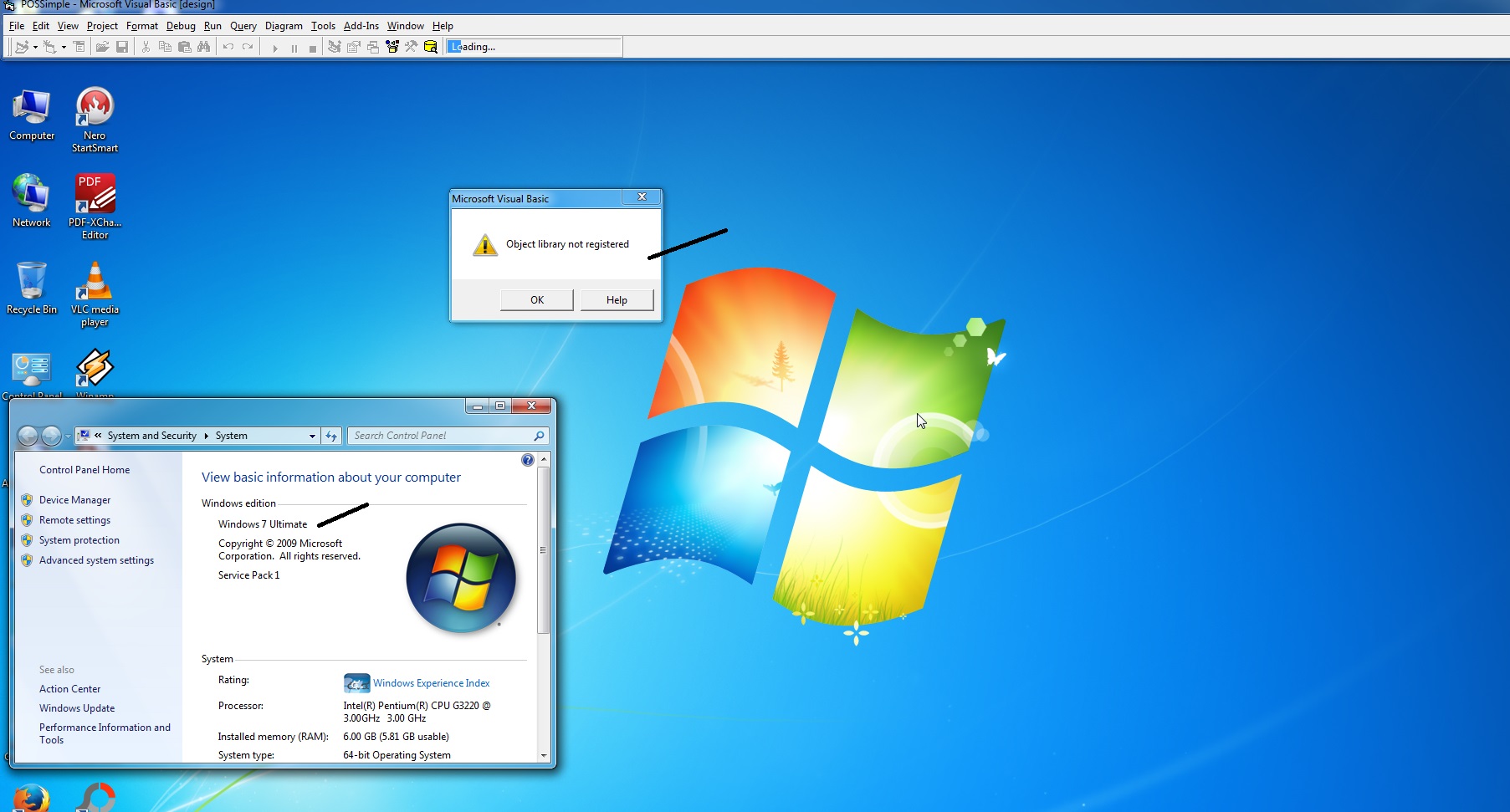Select the Firefox desktop icon
This screenshot has height=812, width=1510.
[x=31, y=798]
